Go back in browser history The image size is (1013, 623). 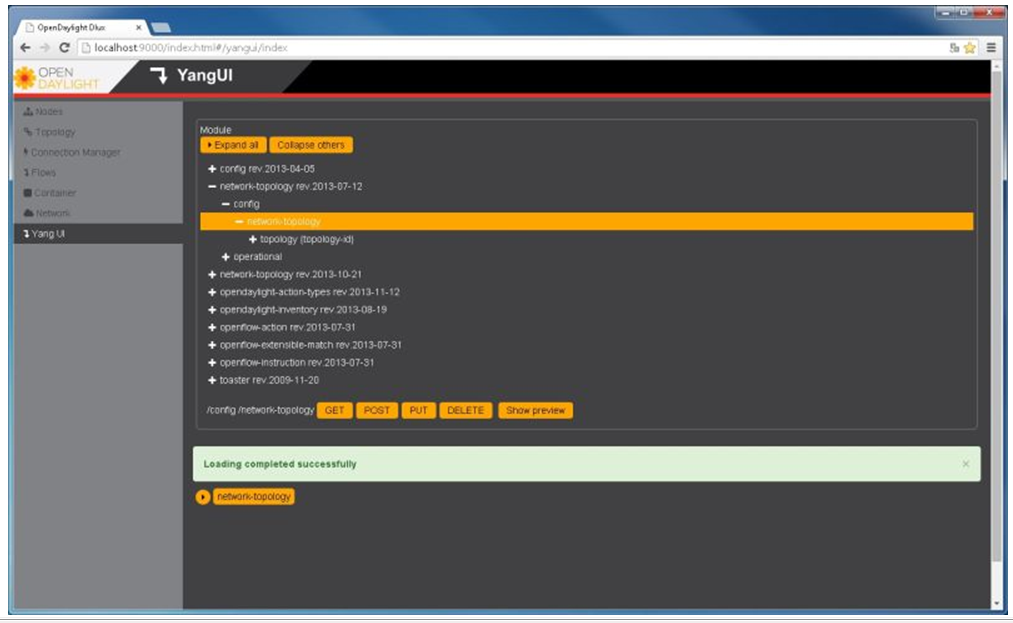pyautogui.click(x=25, y=48)
